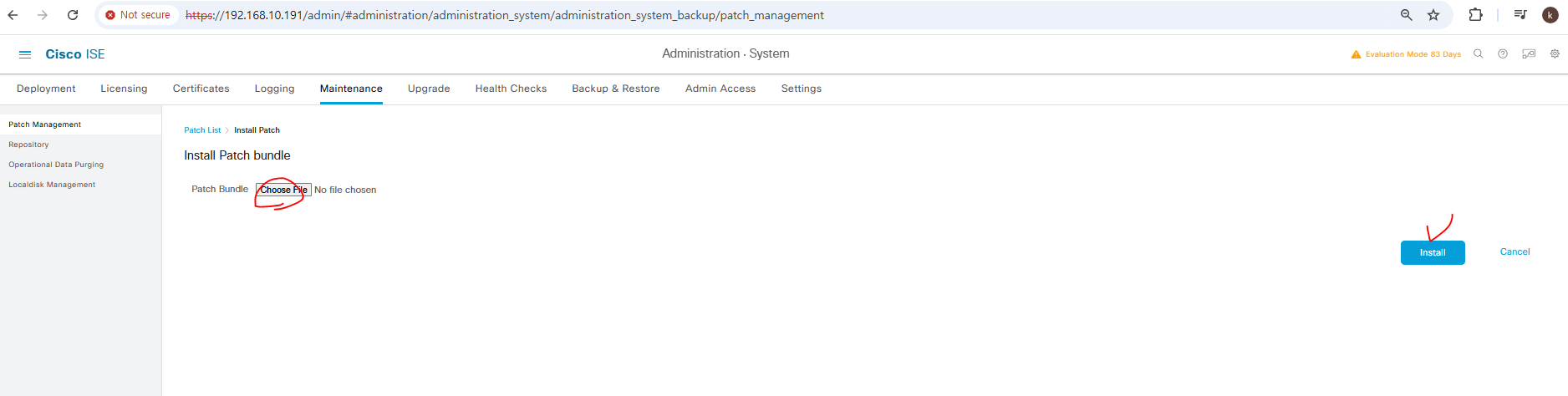Select the Maintenance tab
The height and width of the screenshot is (396, 1568).
351,89
